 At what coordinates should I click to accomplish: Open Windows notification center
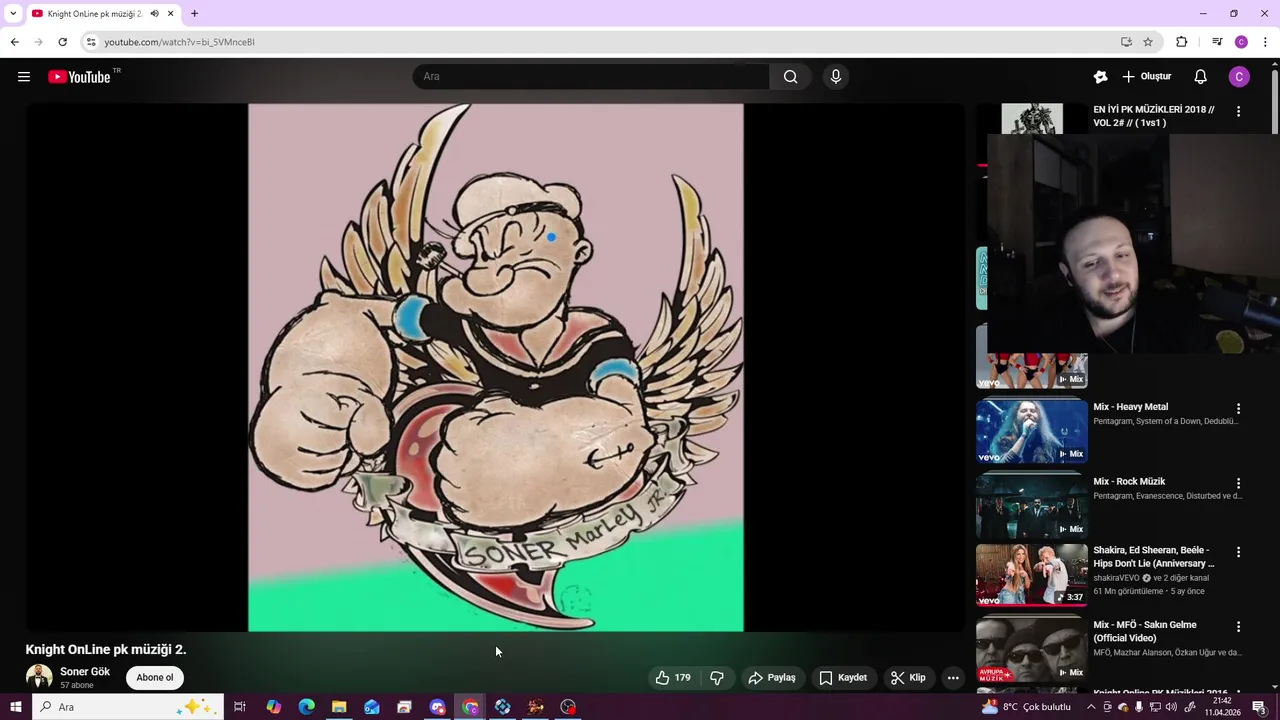1259,707
